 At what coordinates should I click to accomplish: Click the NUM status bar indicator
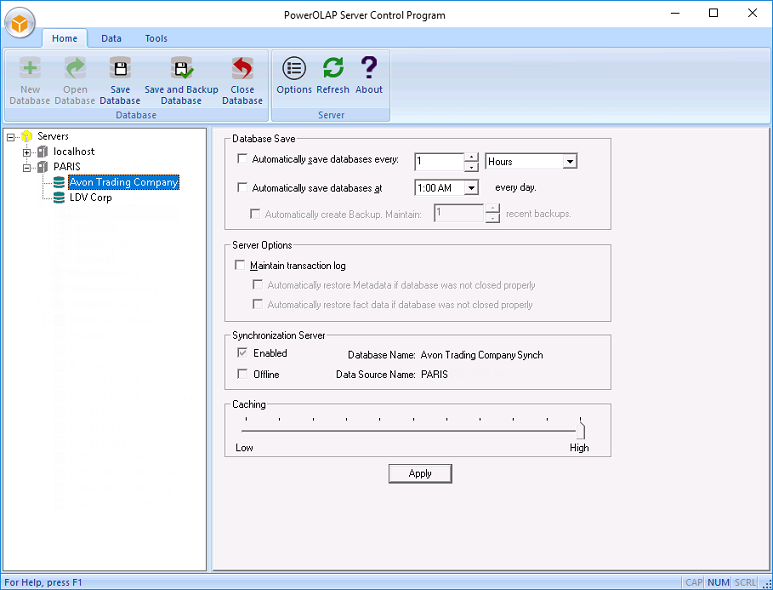pyautogui.click(x=718, y=583)
